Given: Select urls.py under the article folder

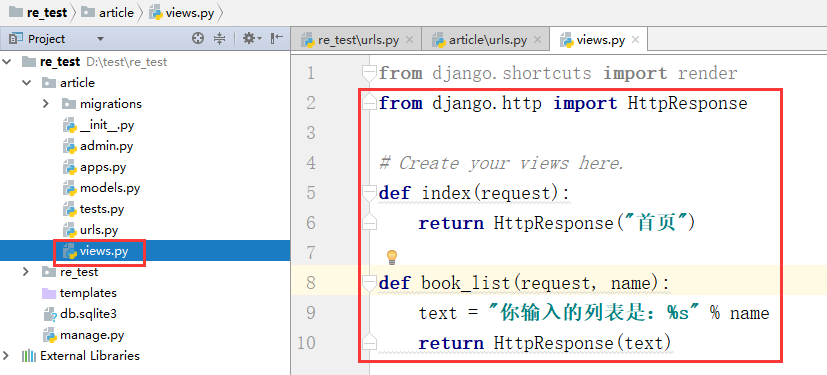Looking at the screenshot, I should pos(90,230).
